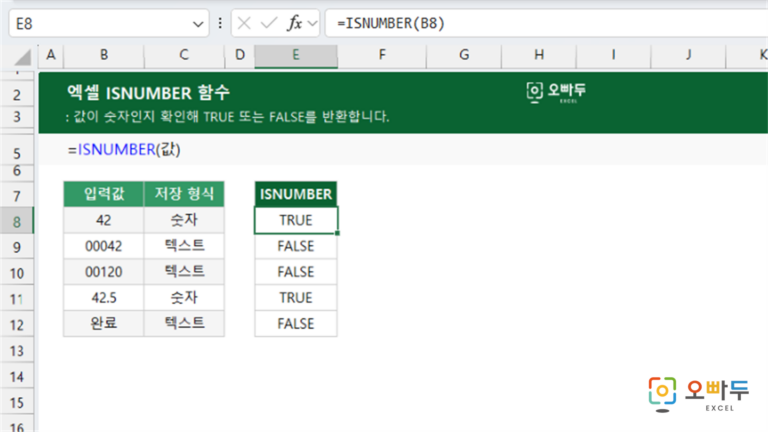Select column G header
The width and height of the screenshot is (768, 432).
464,55
